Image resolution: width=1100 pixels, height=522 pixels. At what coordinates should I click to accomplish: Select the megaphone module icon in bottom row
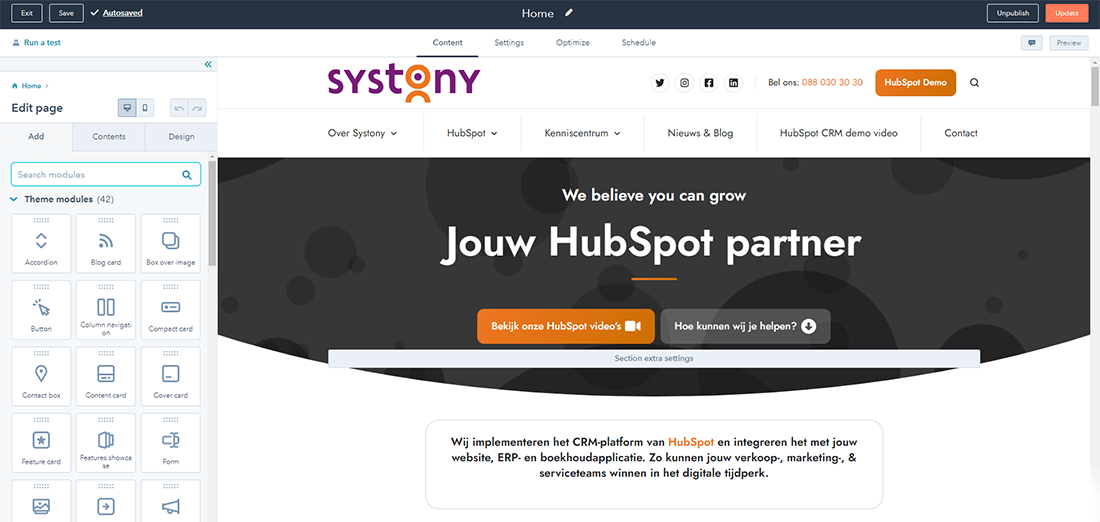(170, 506)
